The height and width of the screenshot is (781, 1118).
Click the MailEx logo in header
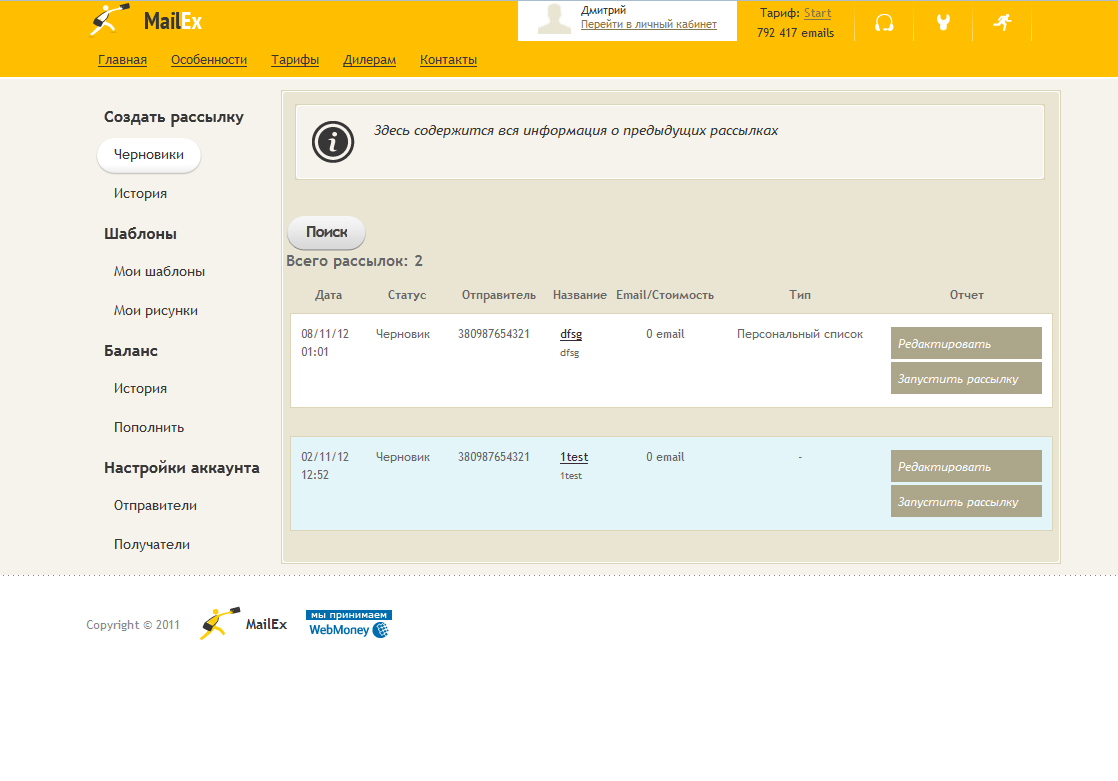145,20
